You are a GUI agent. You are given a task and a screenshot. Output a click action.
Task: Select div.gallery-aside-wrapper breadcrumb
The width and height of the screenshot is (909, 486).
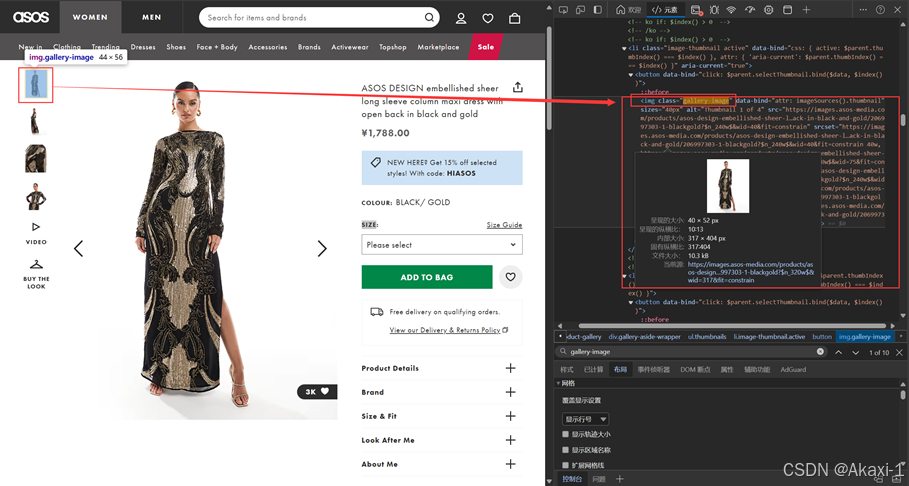(x=645, y=336)
